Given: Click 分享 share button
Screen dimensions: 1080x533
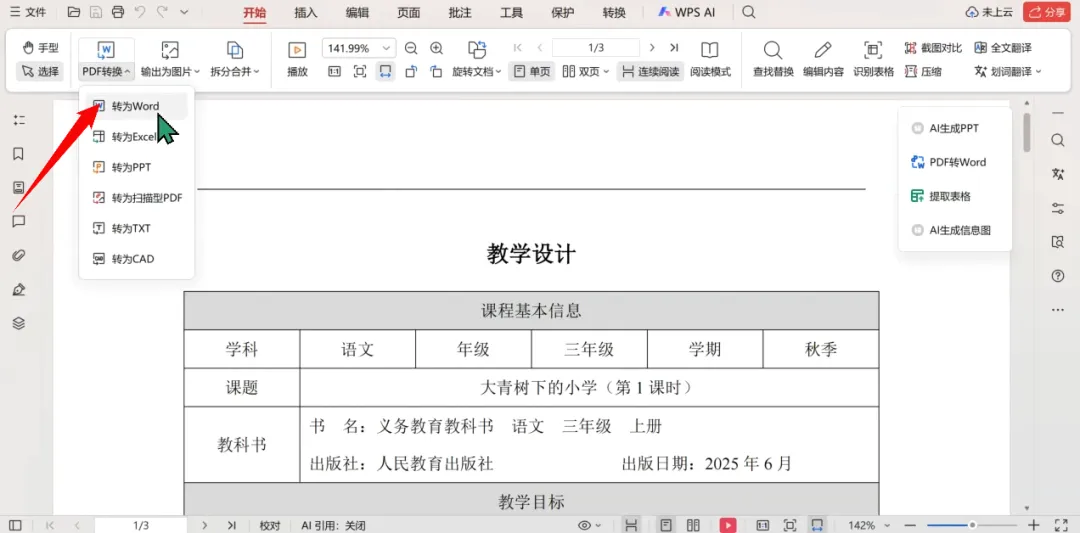Looking at the screenshot, I should [1046, 12].
